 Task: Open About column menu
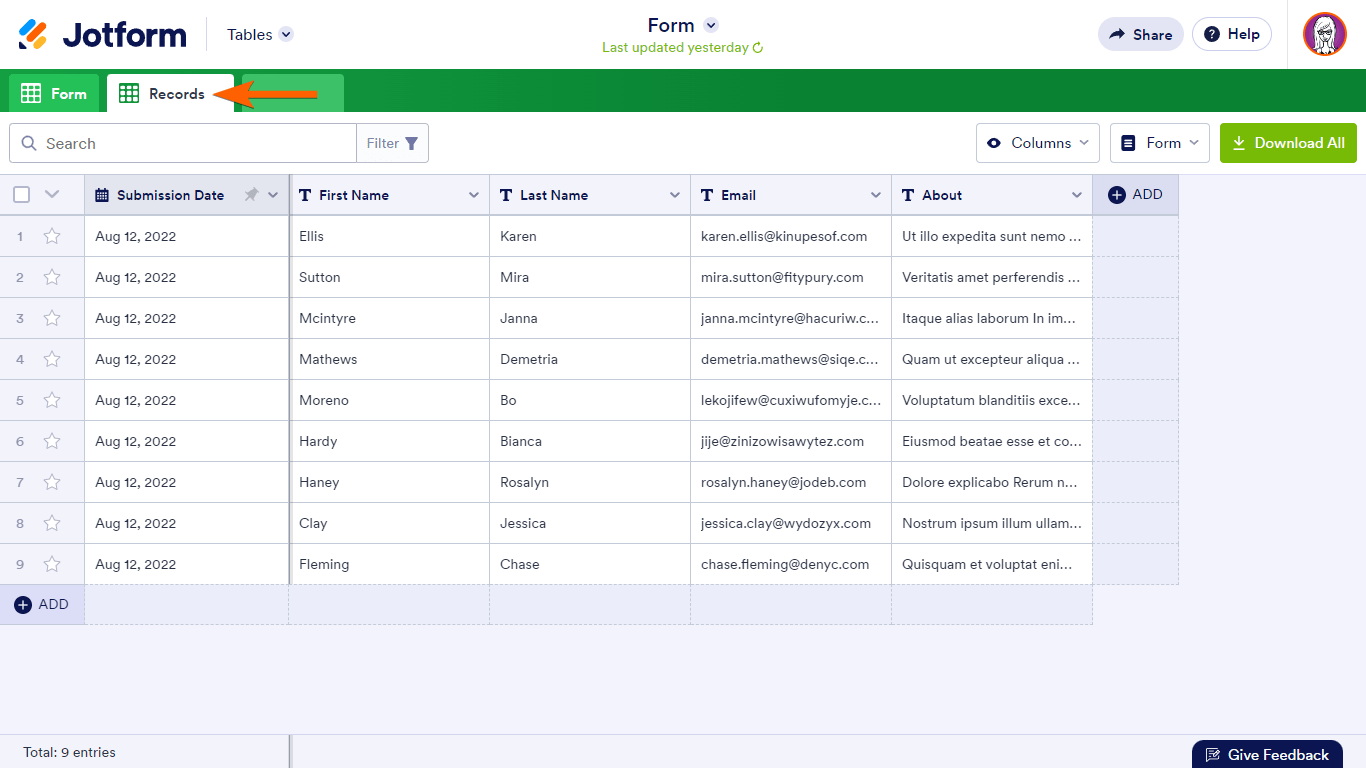point(1077,195)
